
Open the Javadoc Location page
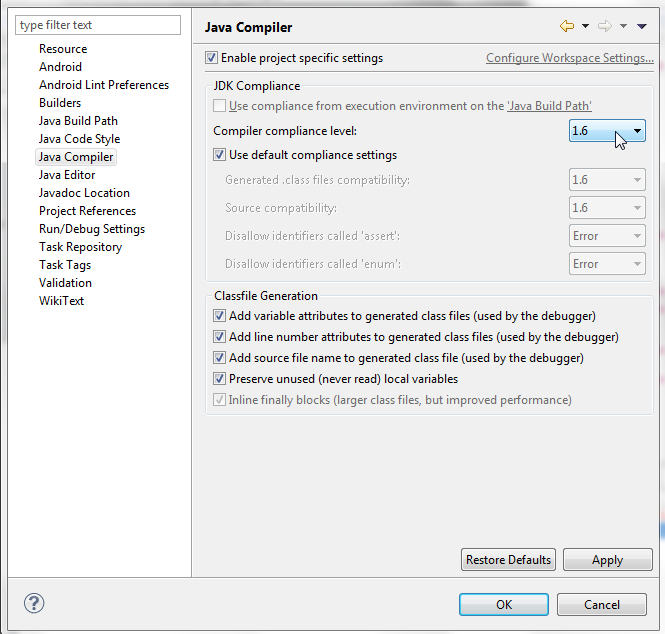84,193
